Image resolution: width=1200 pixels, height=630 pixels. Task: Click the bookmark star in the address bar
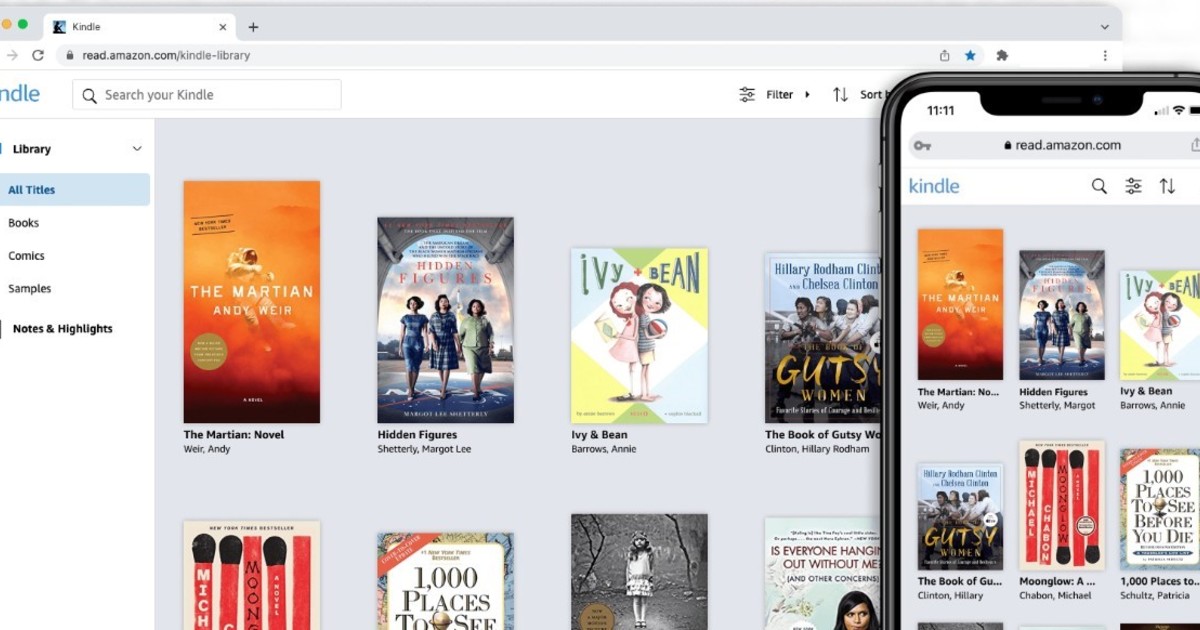(970, 57)
